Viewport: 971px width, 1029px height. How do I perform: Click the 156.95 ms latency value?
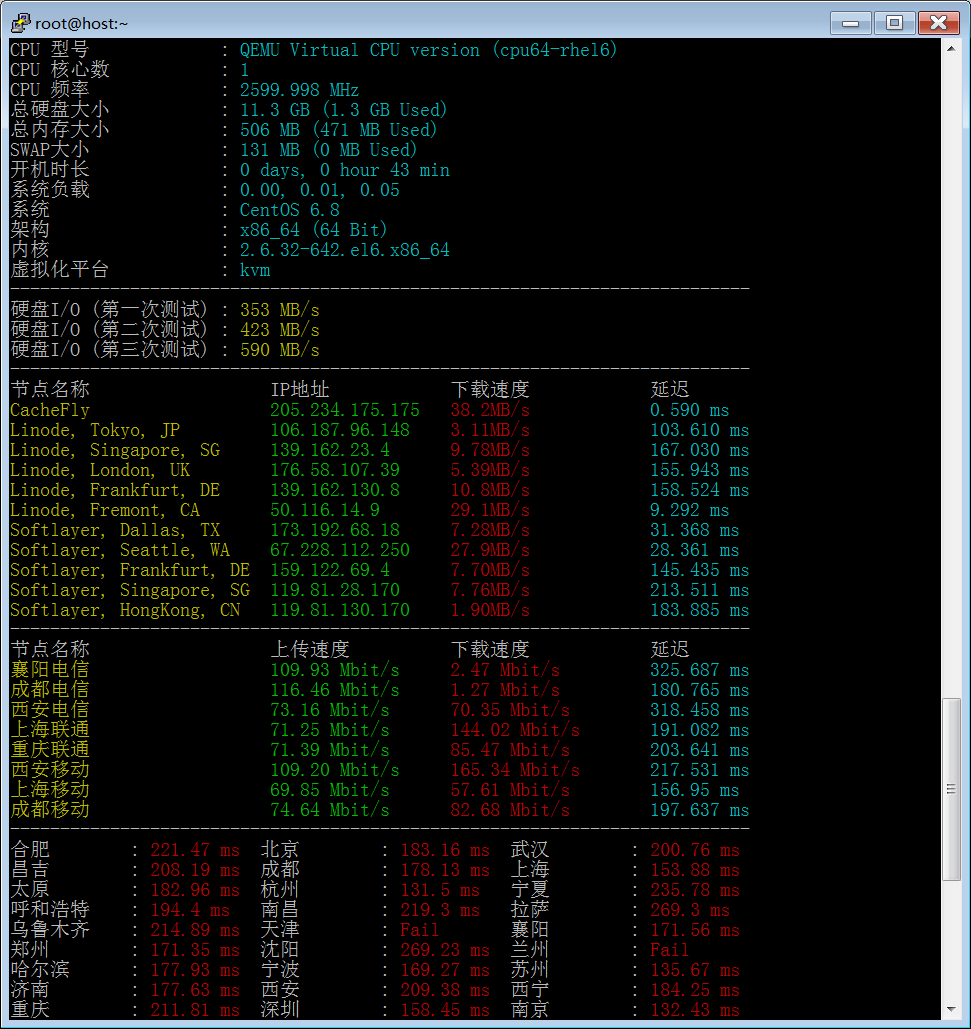click(695, 790)
